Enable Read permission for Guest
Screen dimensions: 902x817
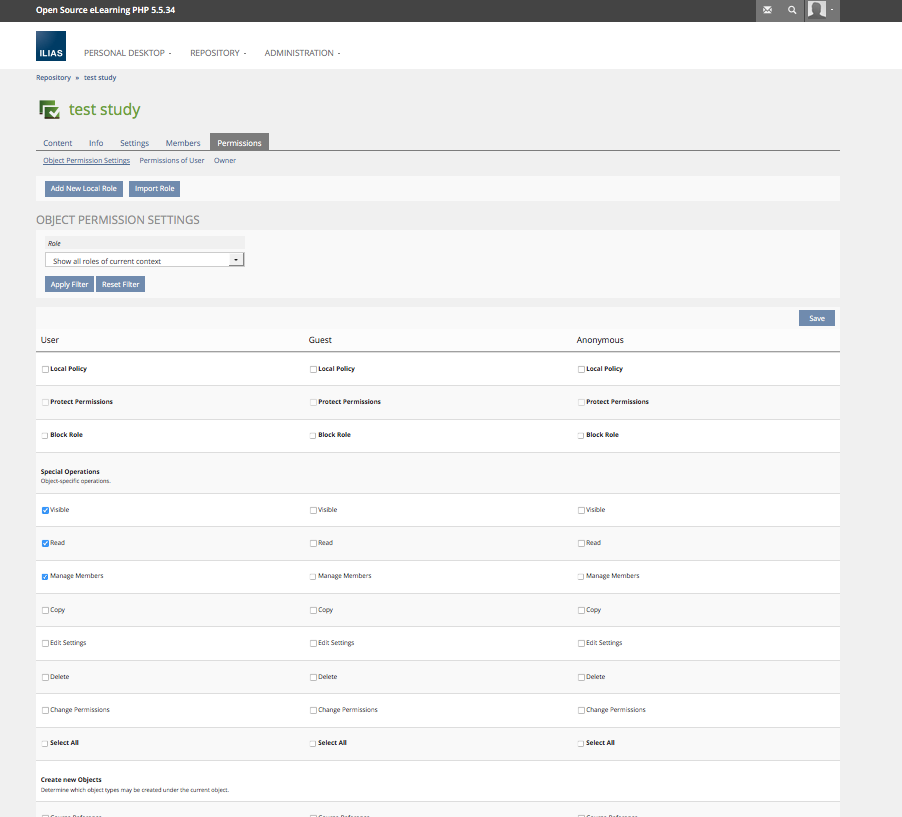[x=313, y=543]
